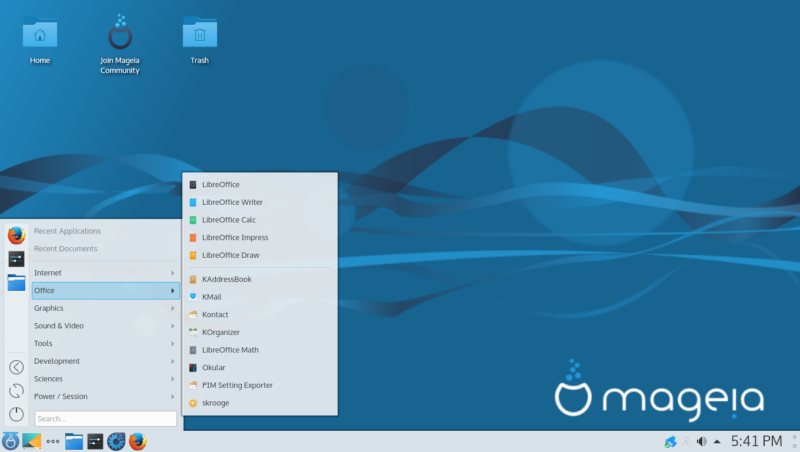This screenshot has height=452, width=800.
Task: Launch skrooge from Office submenu
Action: (x=260, y=403)
